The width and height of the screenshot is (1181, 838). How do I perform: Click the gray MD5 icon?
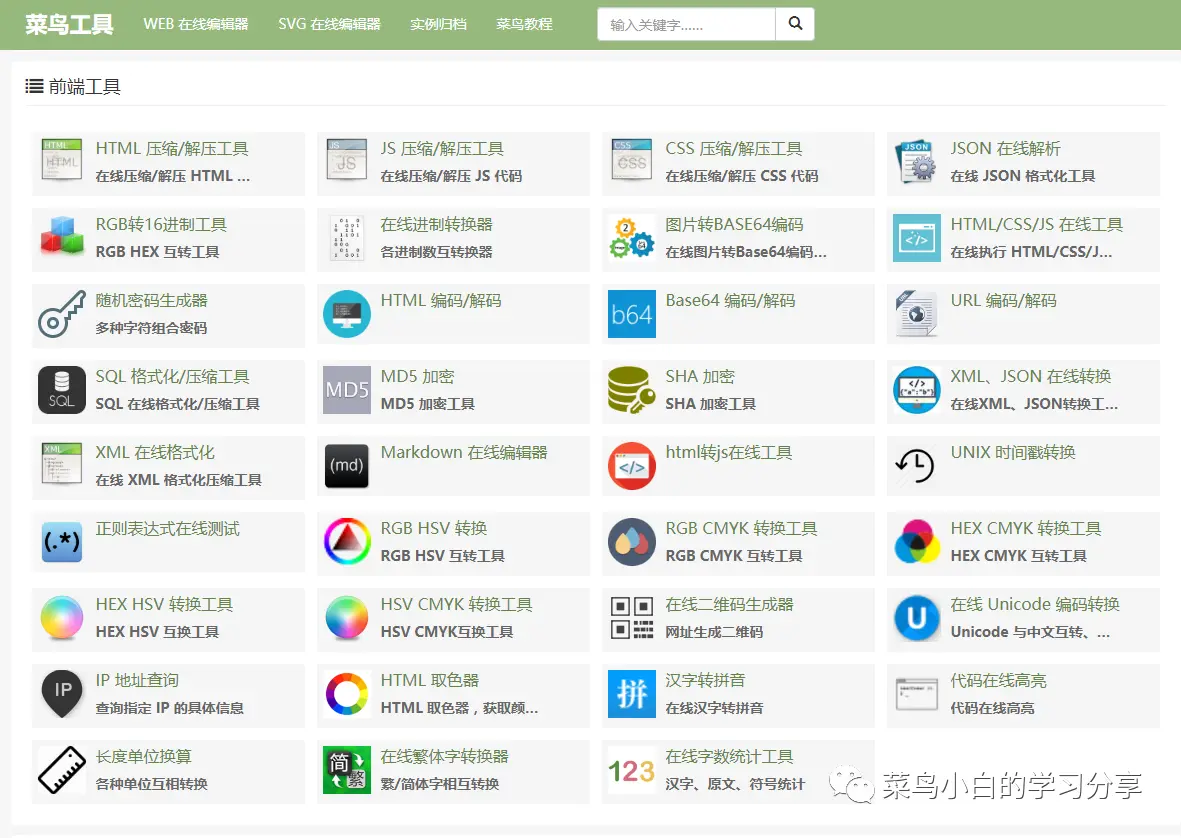pos(346,390)
